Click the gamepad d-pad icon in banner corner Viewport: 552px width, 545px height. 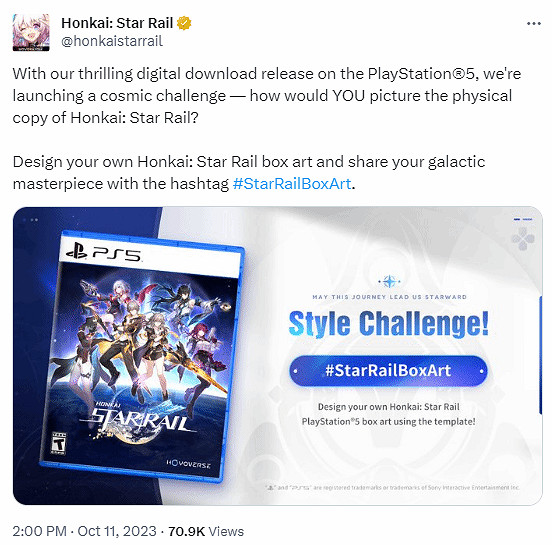pos(523,239)
